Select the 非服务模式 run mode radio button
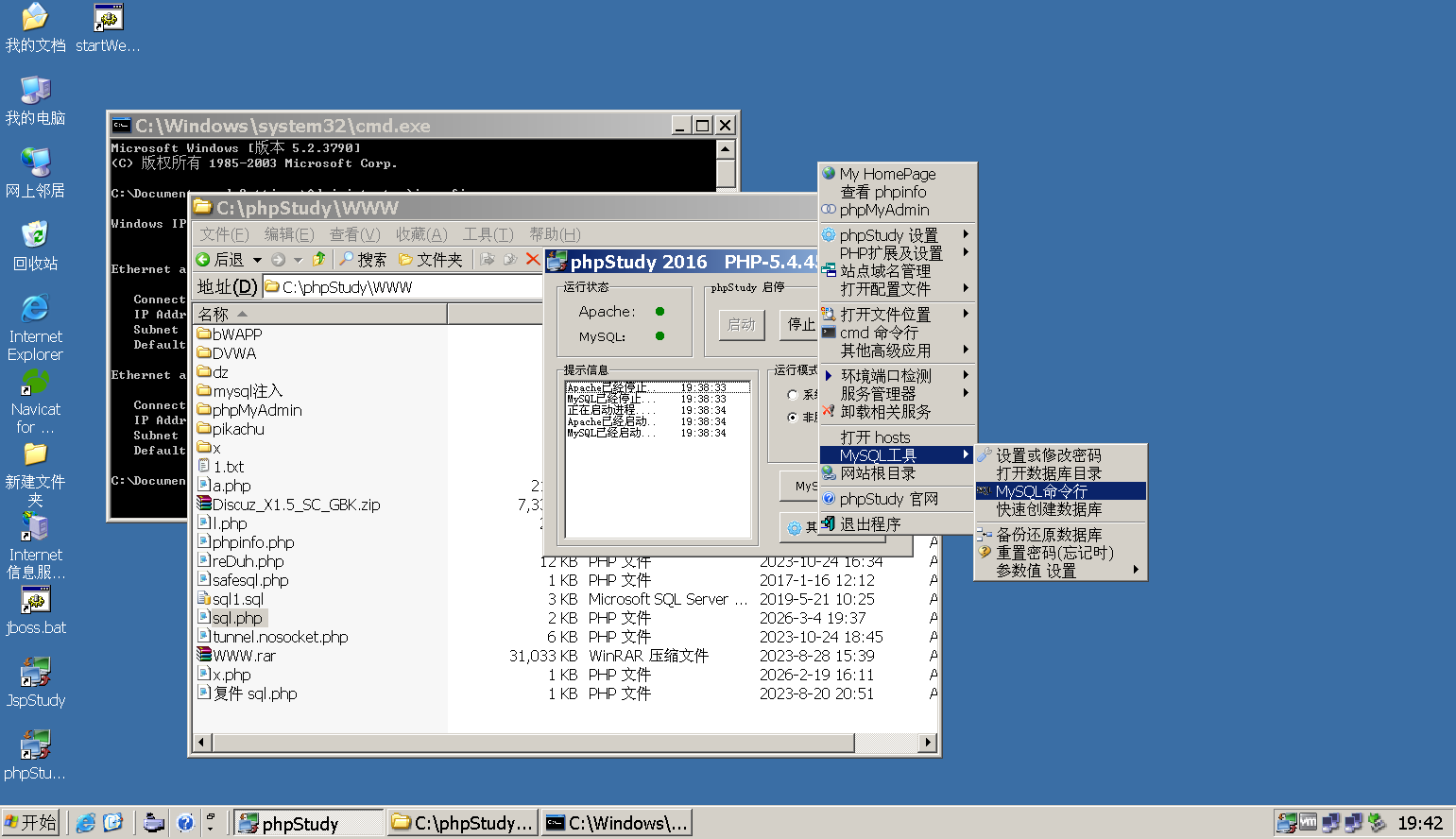 [793, 417]
